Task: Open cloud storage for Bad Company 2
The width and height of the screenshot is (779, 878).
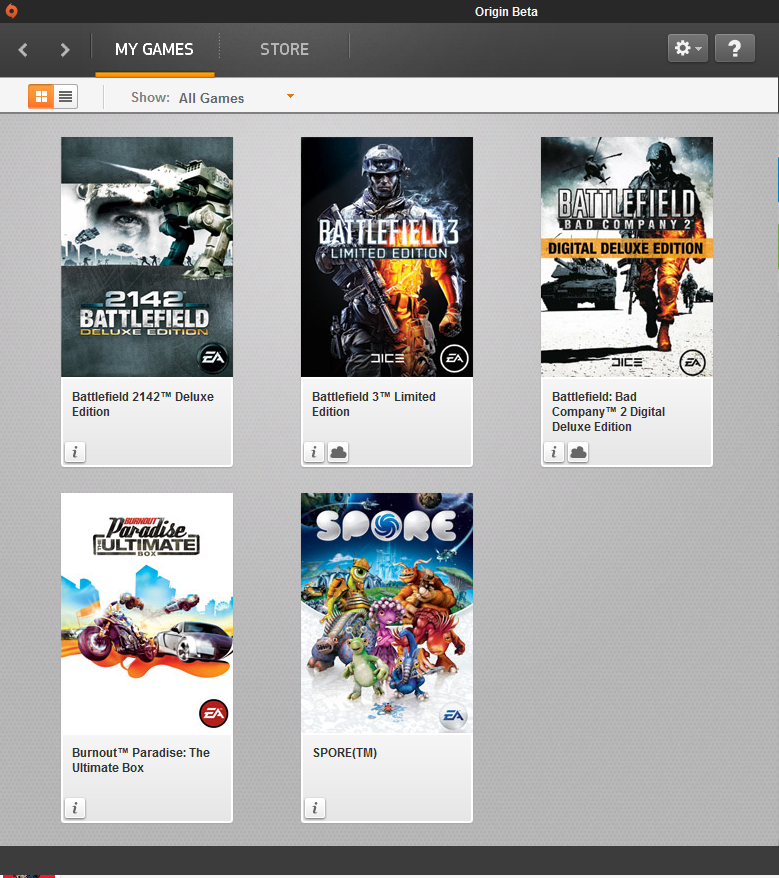Action: pyautogui.click(x=578, y=452)
